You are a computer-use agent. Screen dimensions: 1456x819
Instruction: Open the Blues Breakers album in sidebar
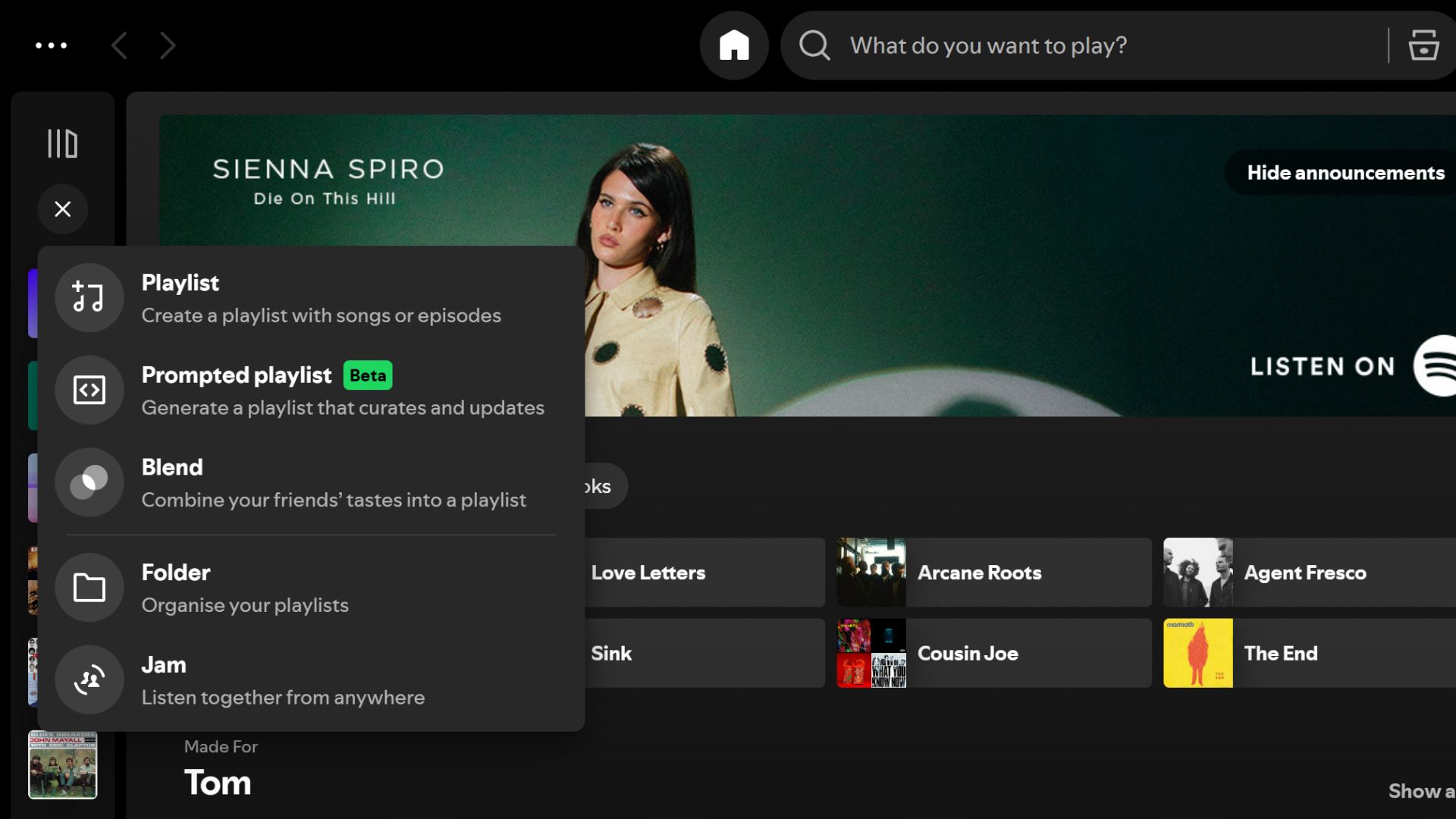coord(63,764)
